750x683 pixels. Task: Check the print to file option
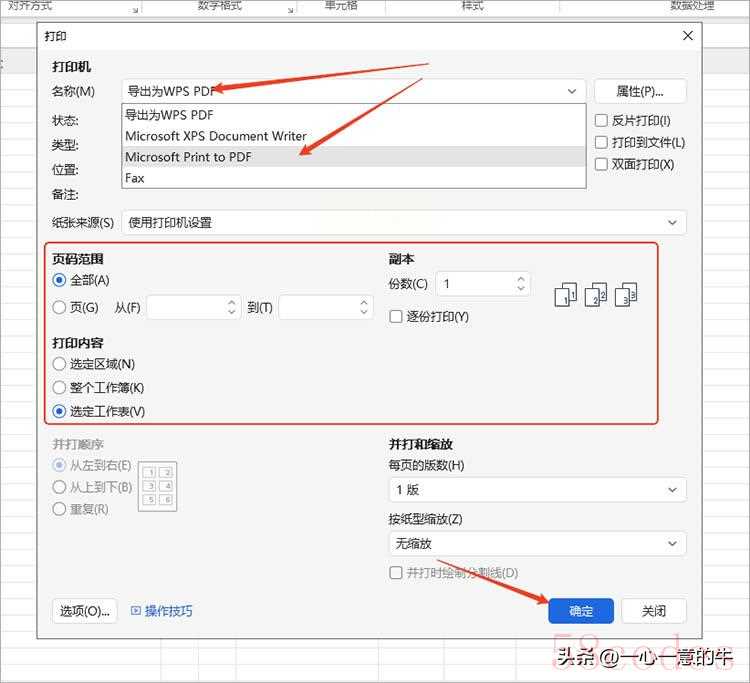[x=601, y=143]
